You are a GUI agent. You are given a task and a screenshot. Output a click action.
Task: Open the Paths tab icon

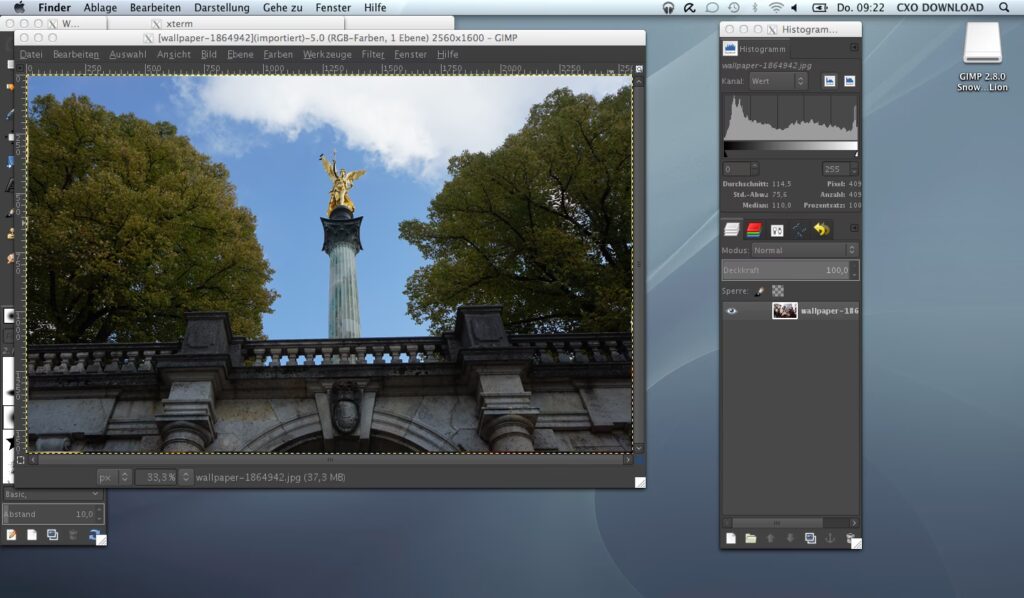(799, 230)
